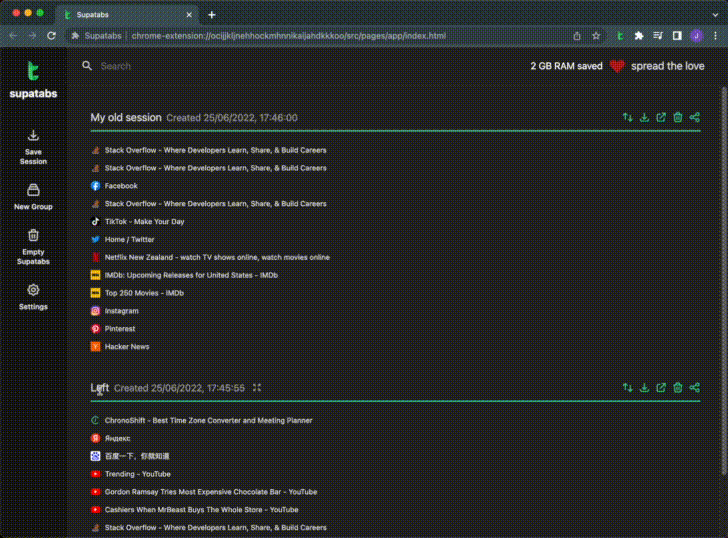728x538 pixels.
Task: Click the Left group title
Action: (99, 388)
